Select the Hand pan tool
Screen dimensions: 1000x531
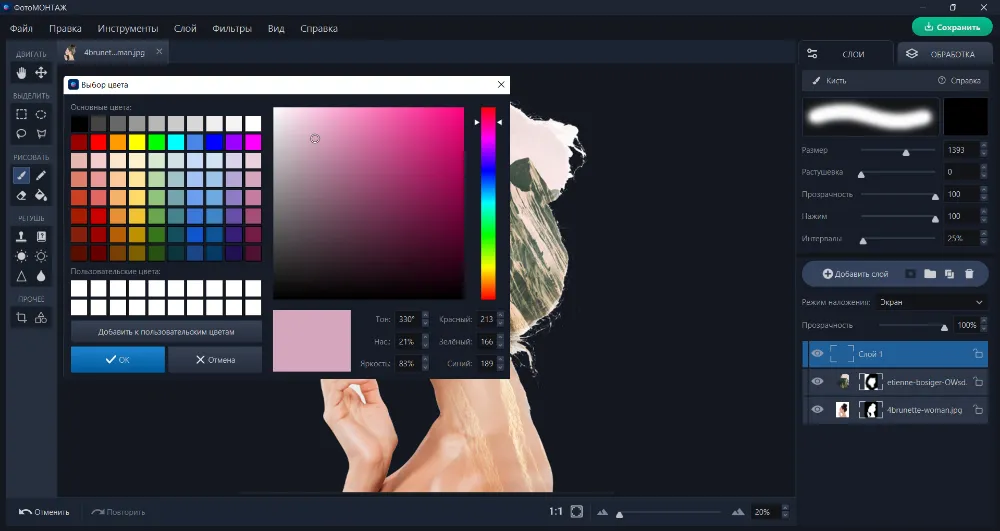21,73
